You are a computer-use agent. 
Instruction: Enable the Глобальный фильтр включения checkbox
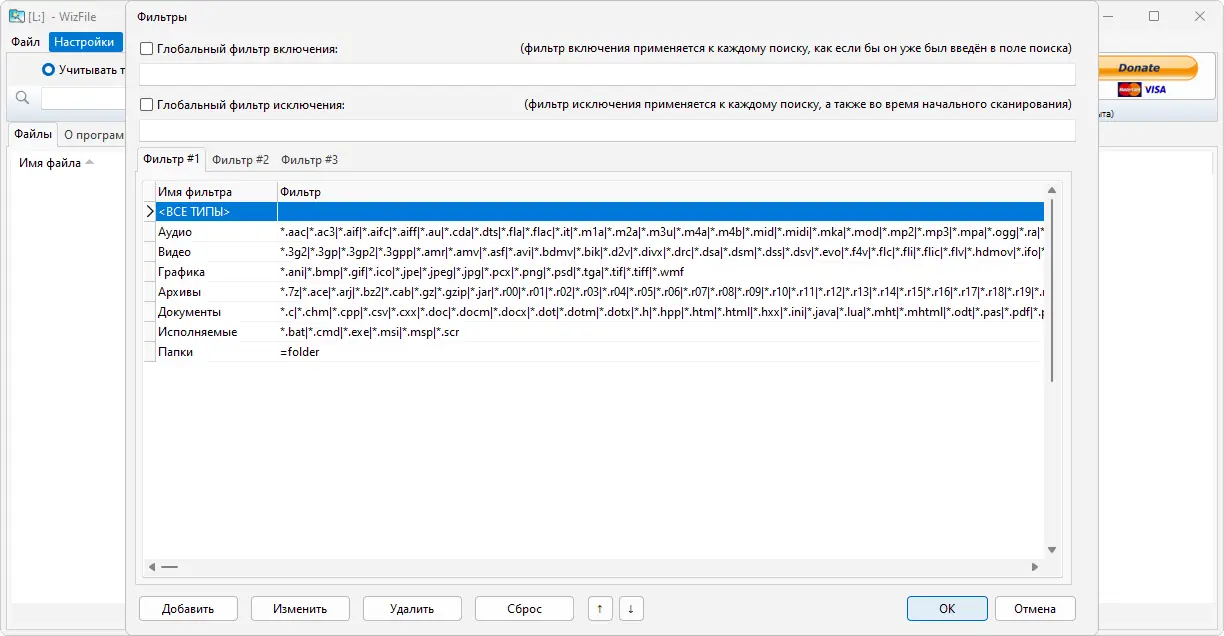[x=147, y=48]
